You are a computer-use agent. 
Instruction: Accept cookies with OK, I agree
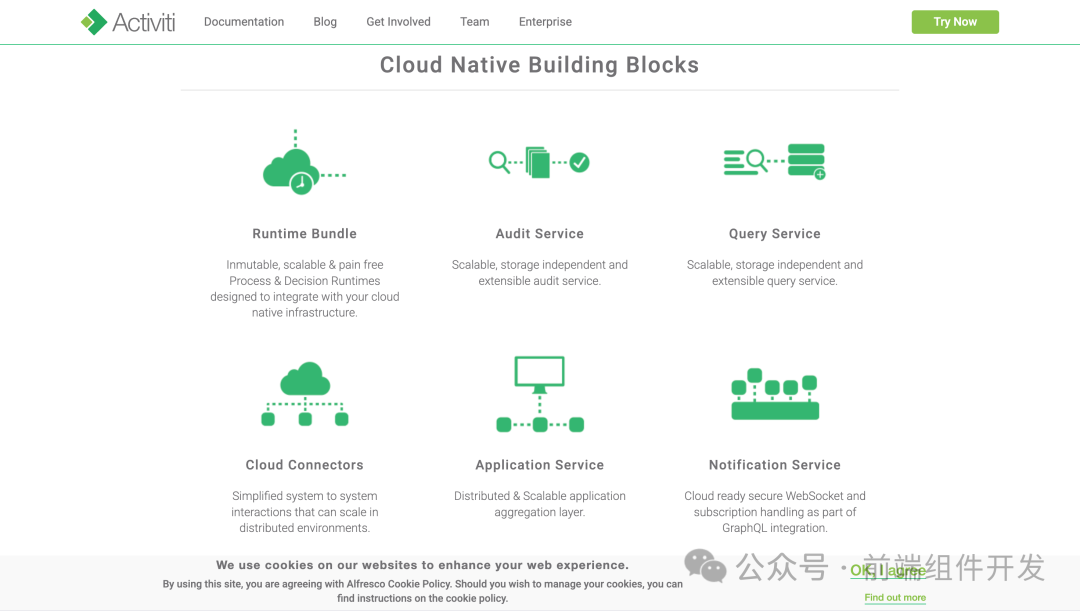pyautogui.click(x=887, y=570)
